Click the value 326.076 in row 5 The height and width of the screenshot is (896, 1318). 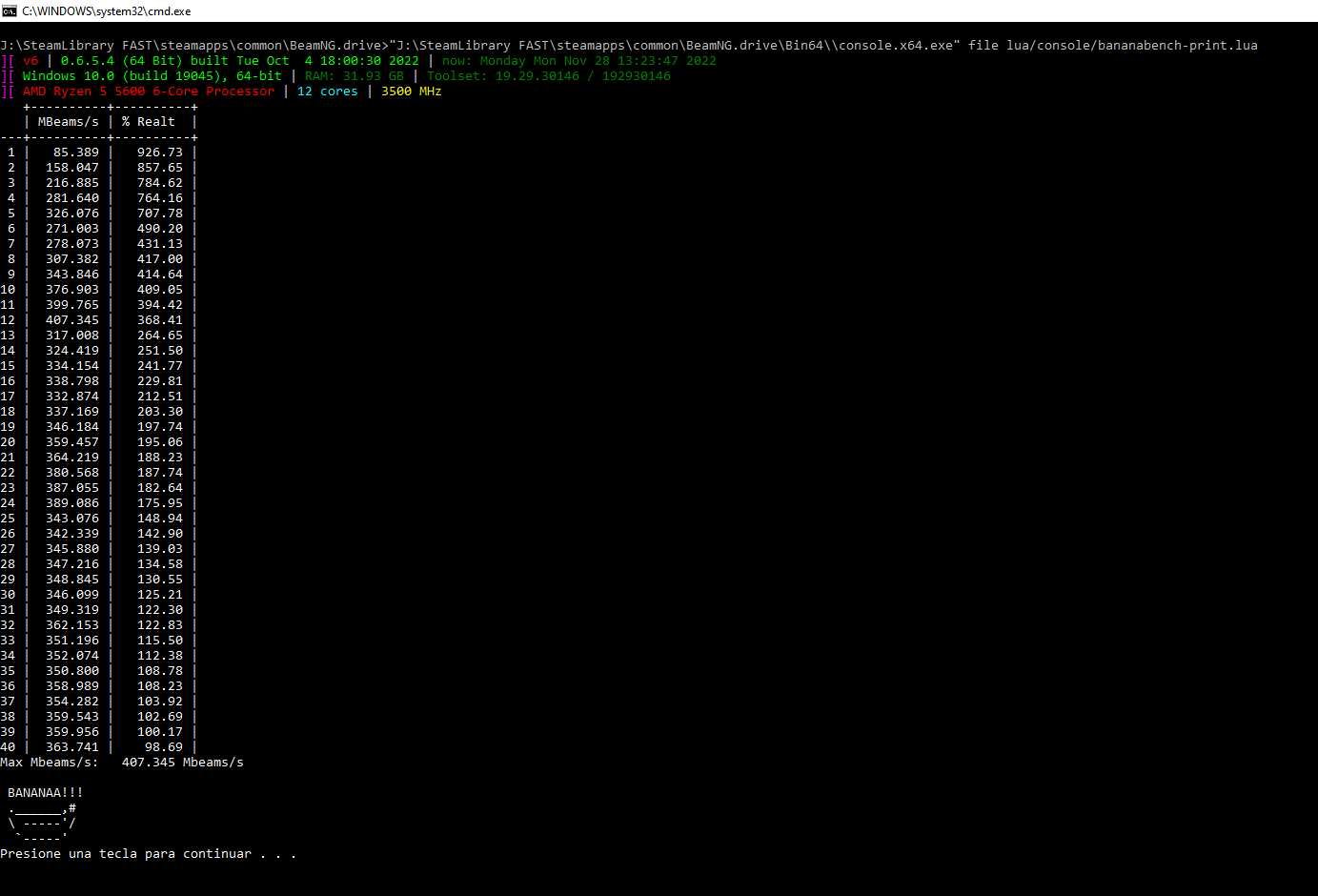coord(72,214)
